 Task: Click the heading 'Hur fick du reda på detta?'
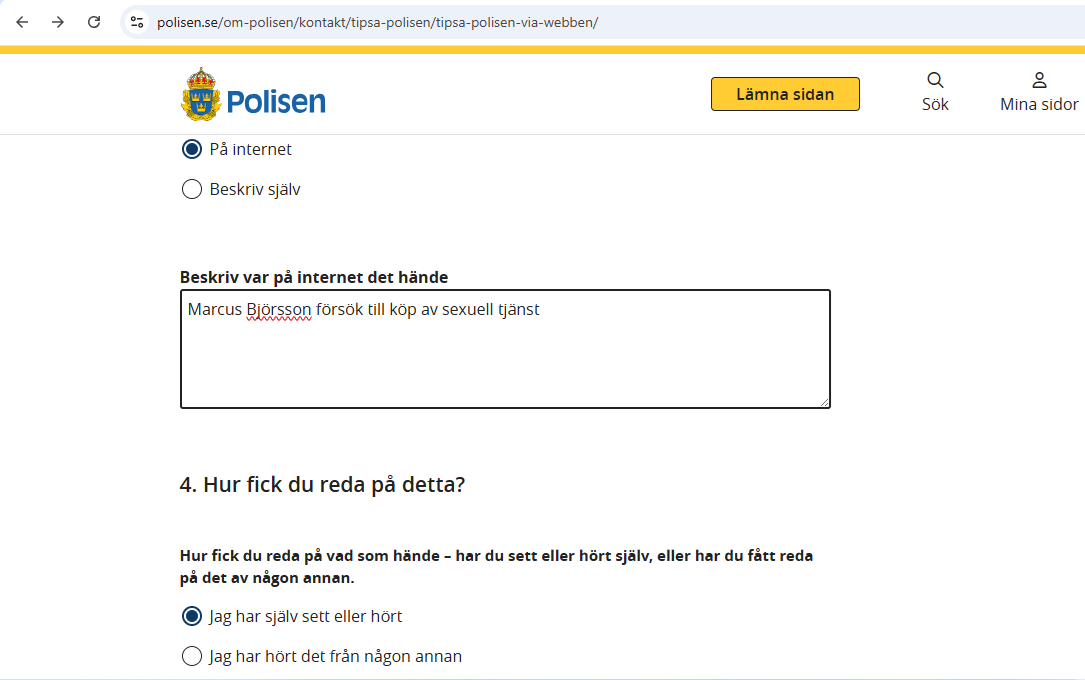click(322, 485)
